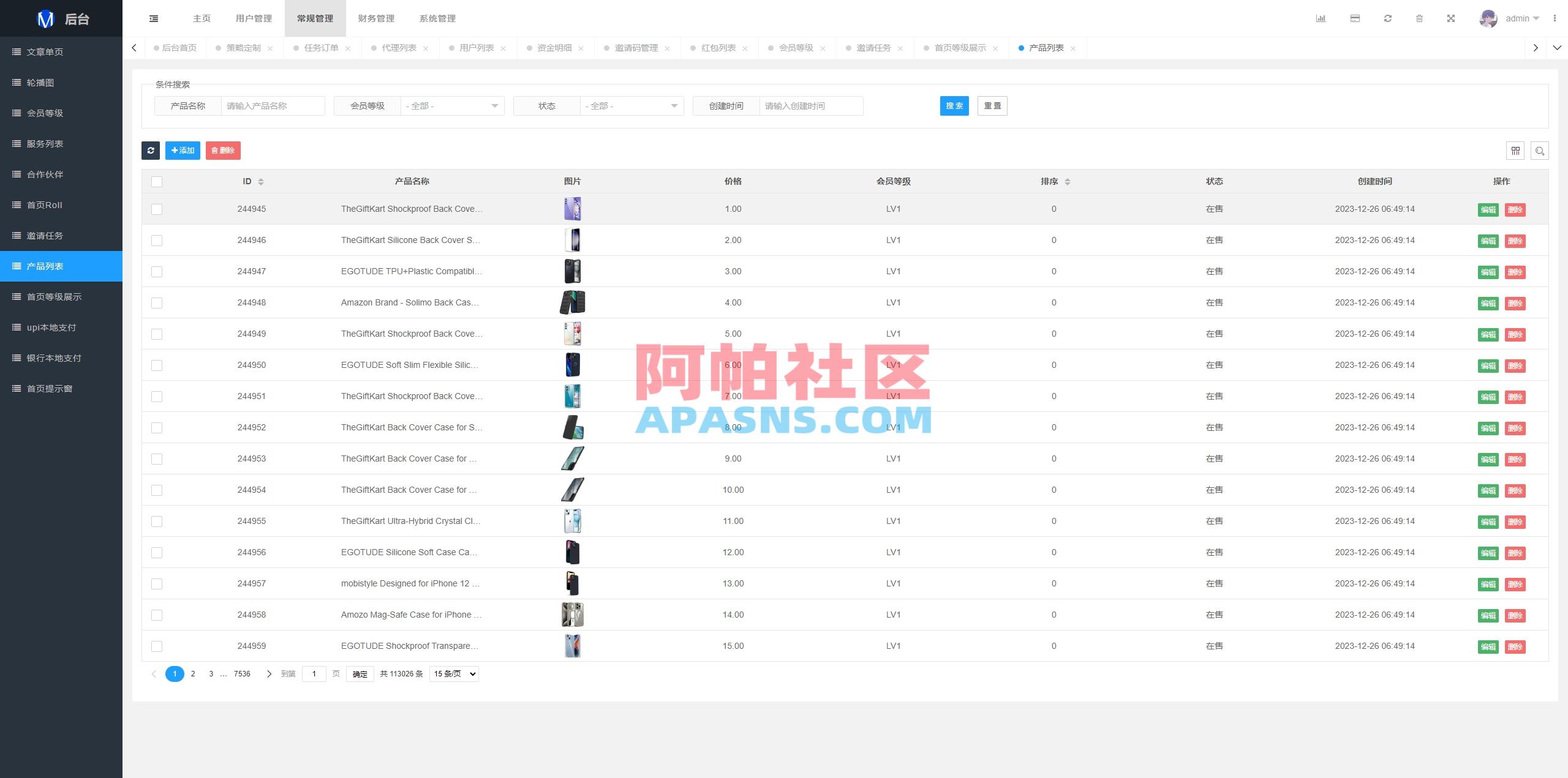Switch to the 后台首页 tab

pyautogui.click(x=176, y=48)
